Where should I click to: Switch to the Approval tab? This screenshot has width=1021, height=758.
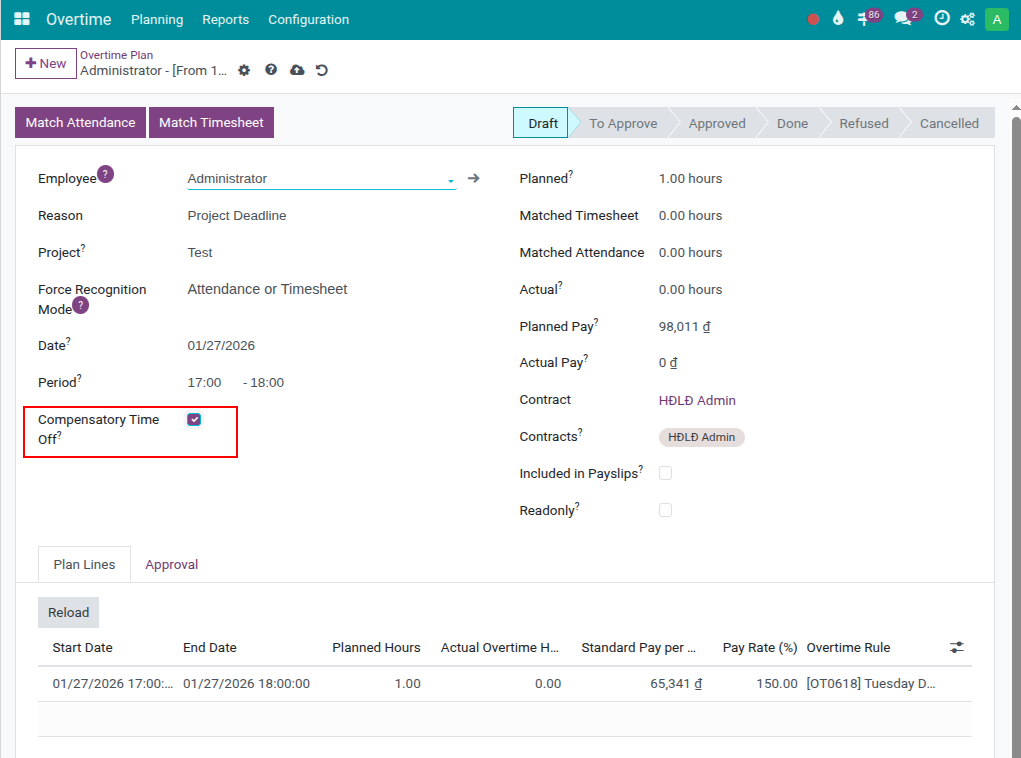171,564
